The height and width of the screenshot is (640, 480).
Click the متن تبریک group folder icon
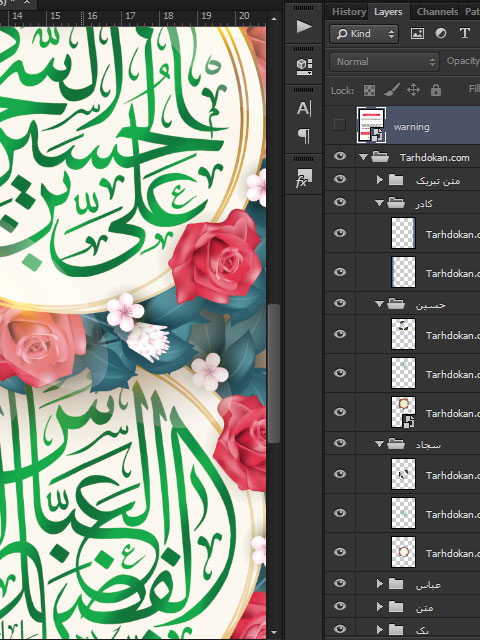[396, 180]
